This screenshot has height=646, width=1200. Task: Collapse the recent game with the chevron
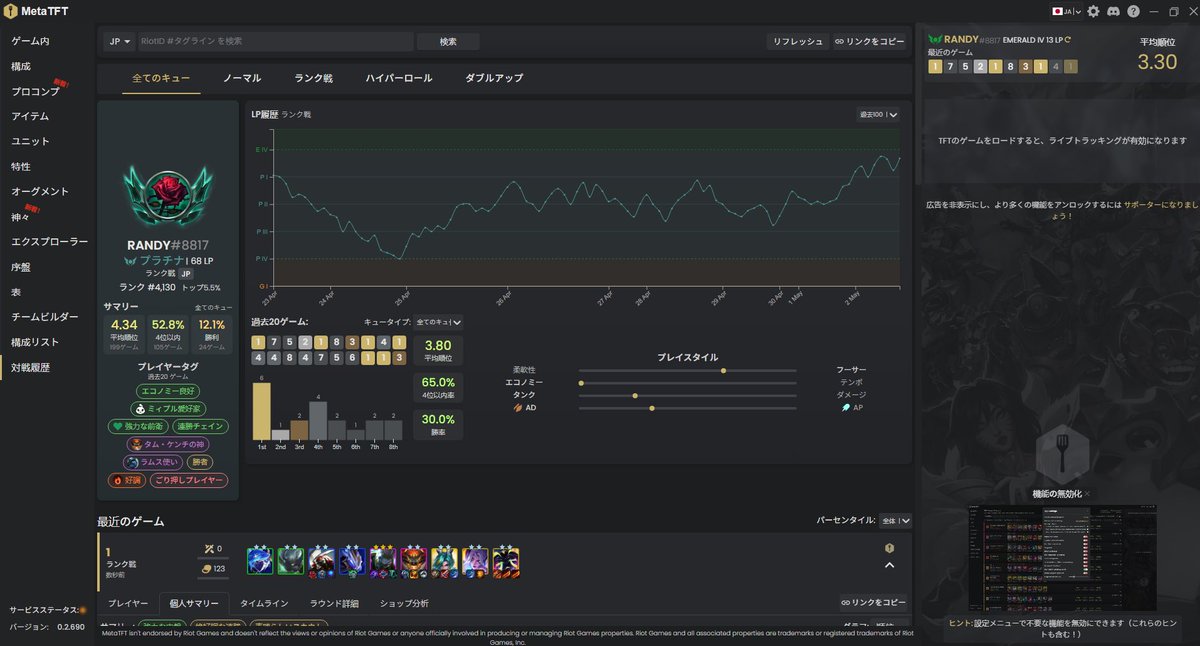(x=889, y=566)
